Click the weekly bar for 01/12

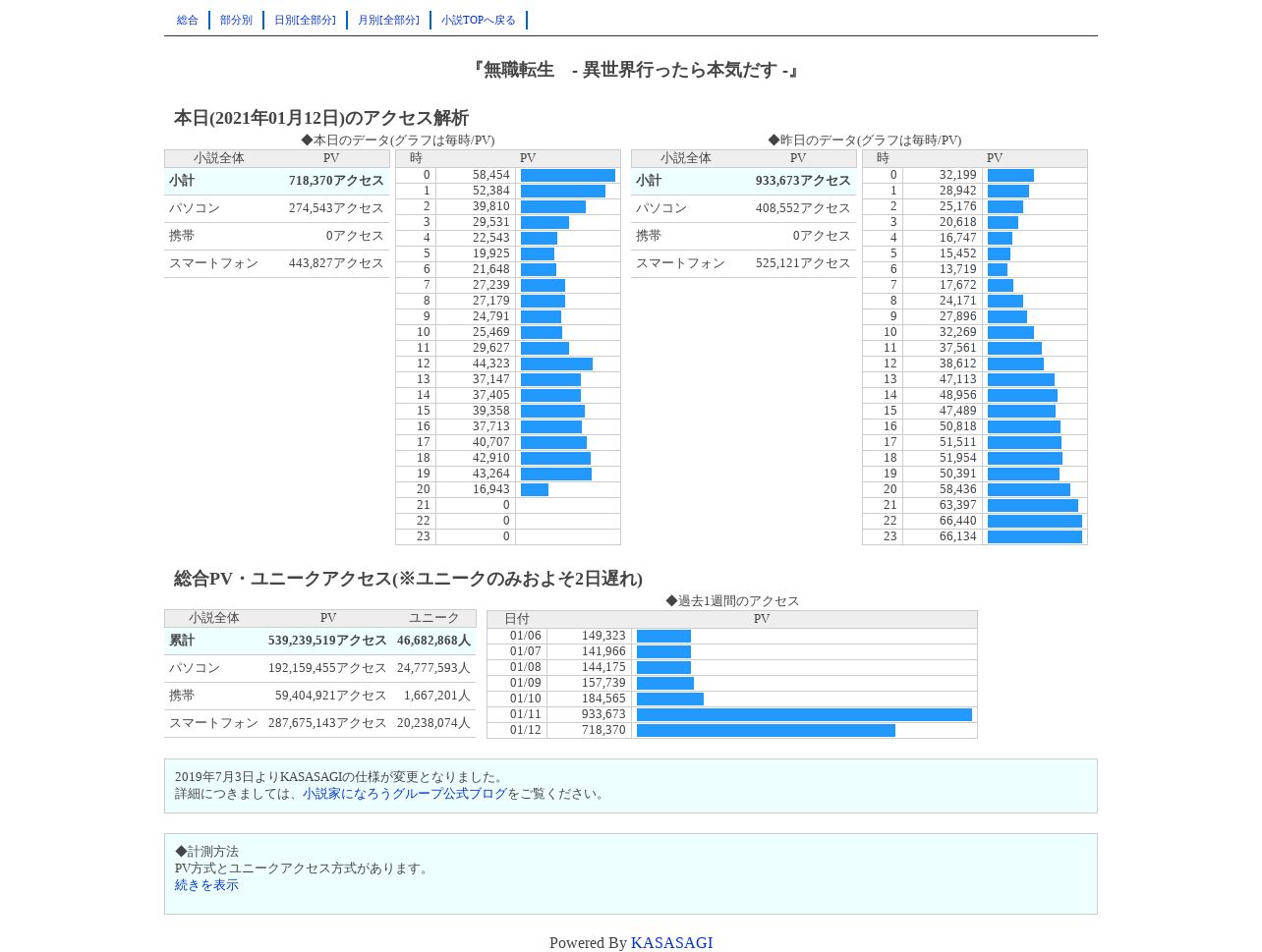tap(766, 731)
